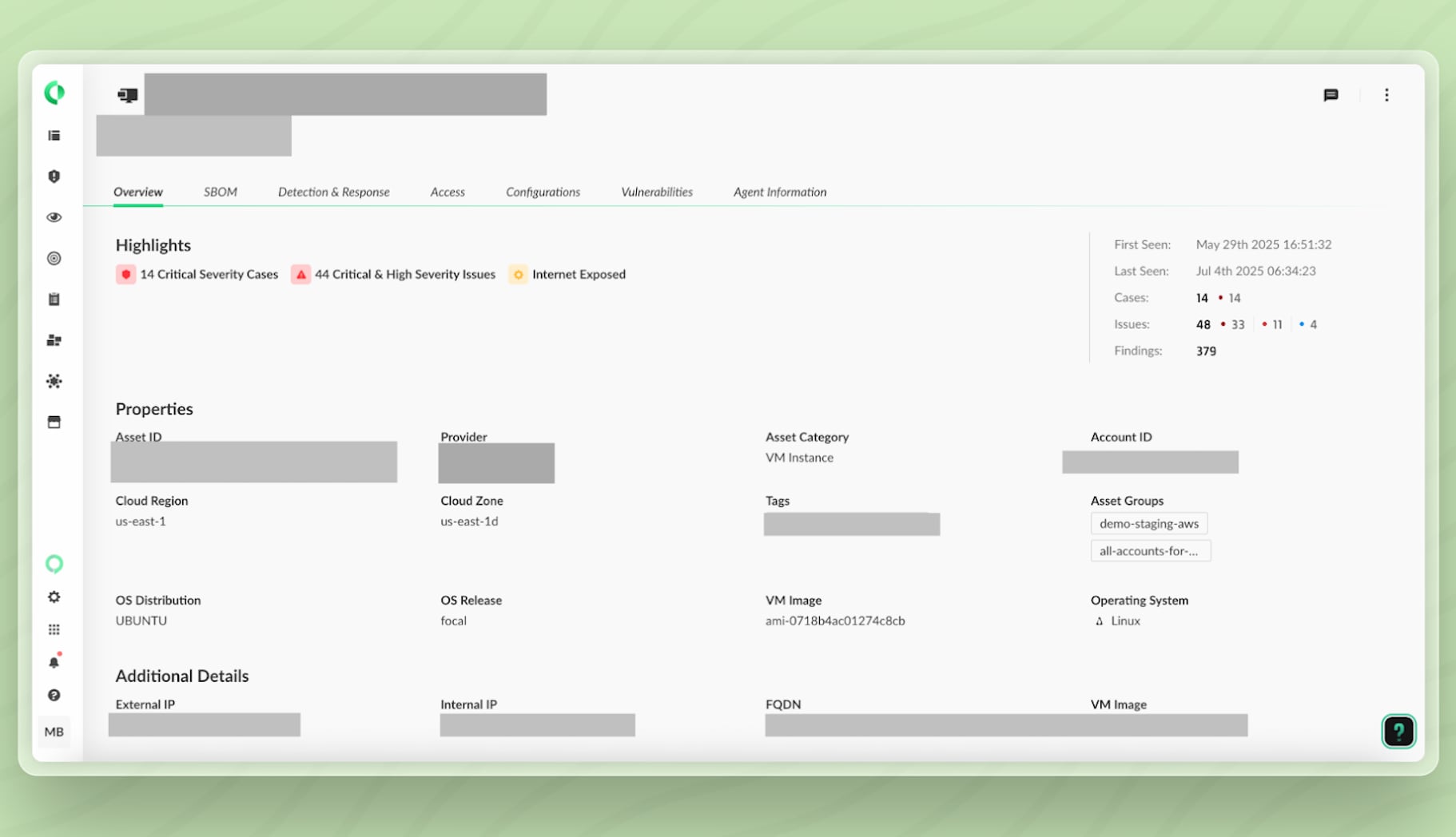Open the MB user profile avatar
This screenshot has width=1456, height=837.
coord(54,732)
